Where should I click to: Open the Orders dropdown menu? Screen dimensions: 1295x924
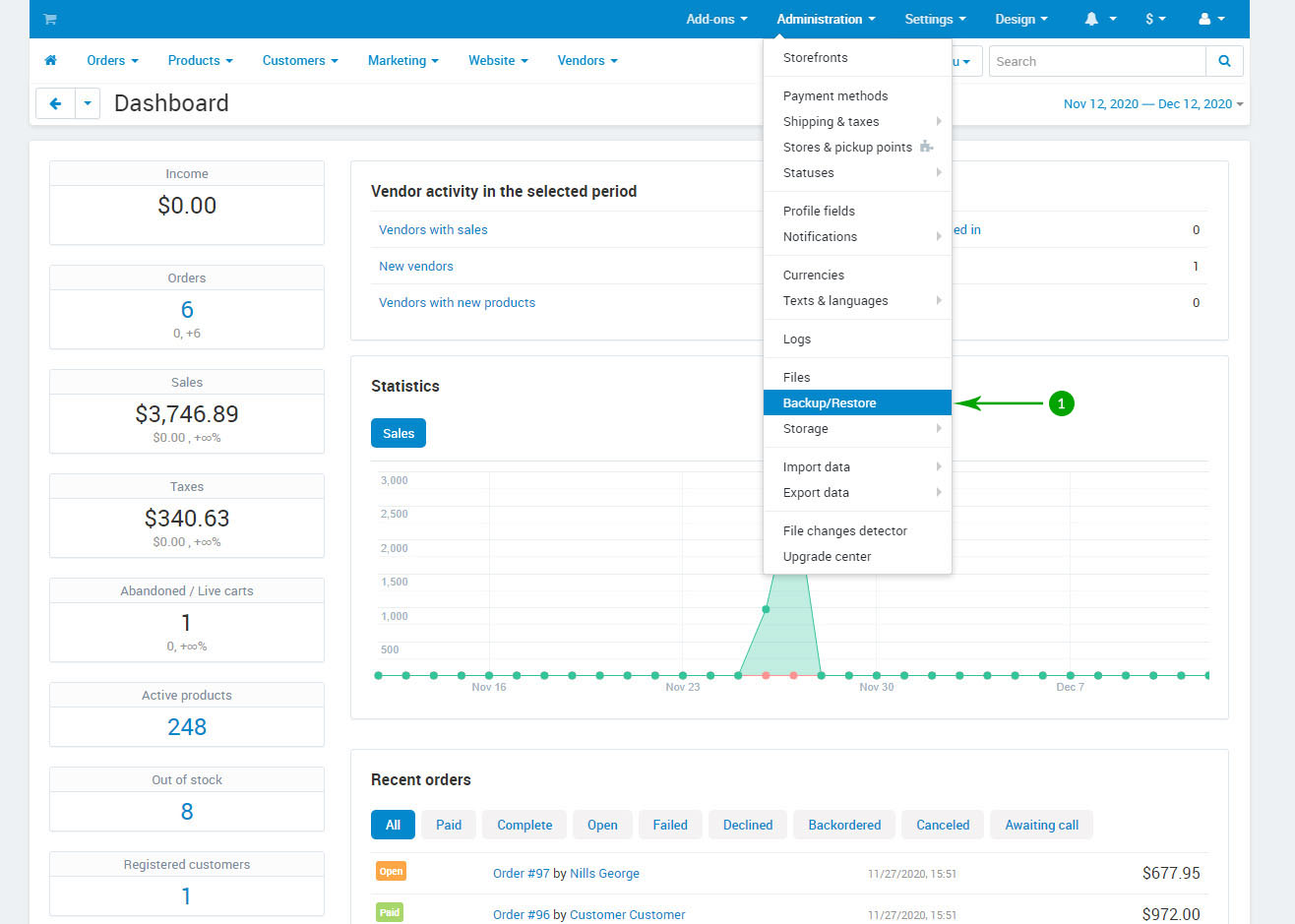(x=112, y=60)
